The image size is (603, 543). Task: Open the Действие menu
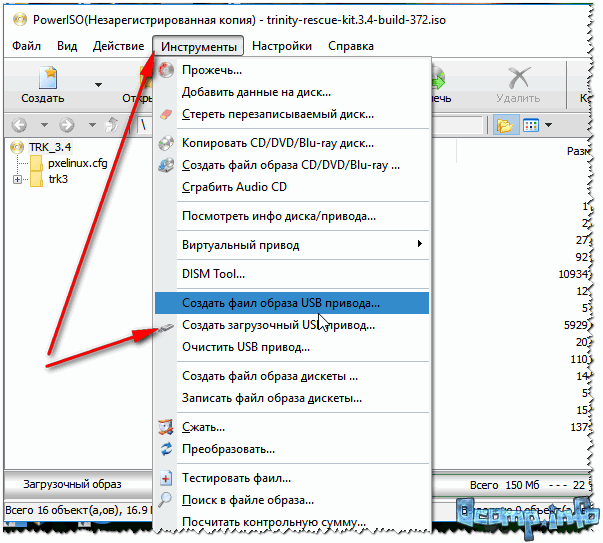118,46
